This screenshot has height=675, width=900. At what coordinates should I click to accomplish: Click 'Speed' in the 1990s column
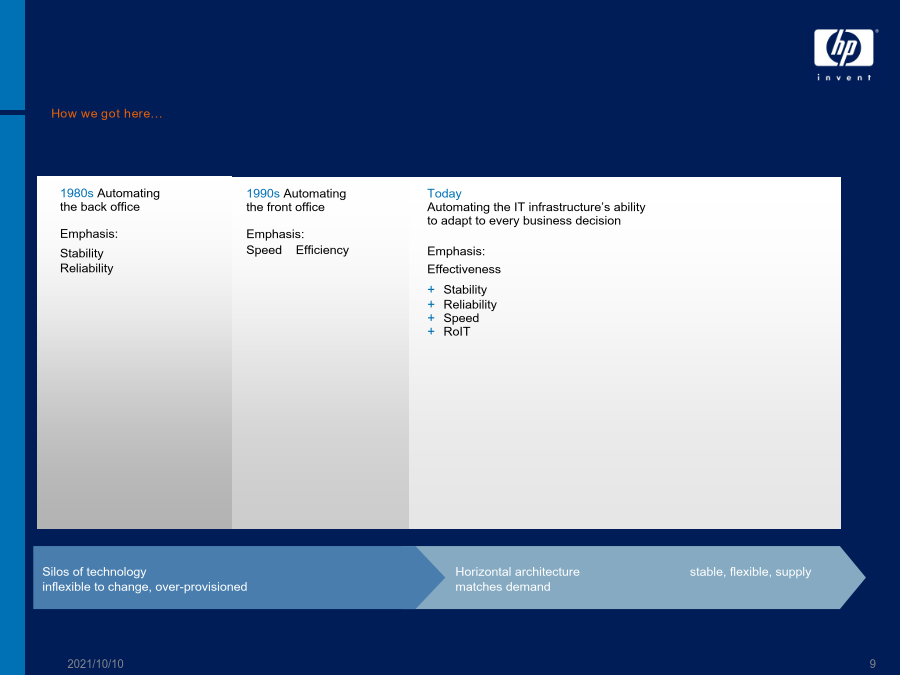click(x=264, y=250)
